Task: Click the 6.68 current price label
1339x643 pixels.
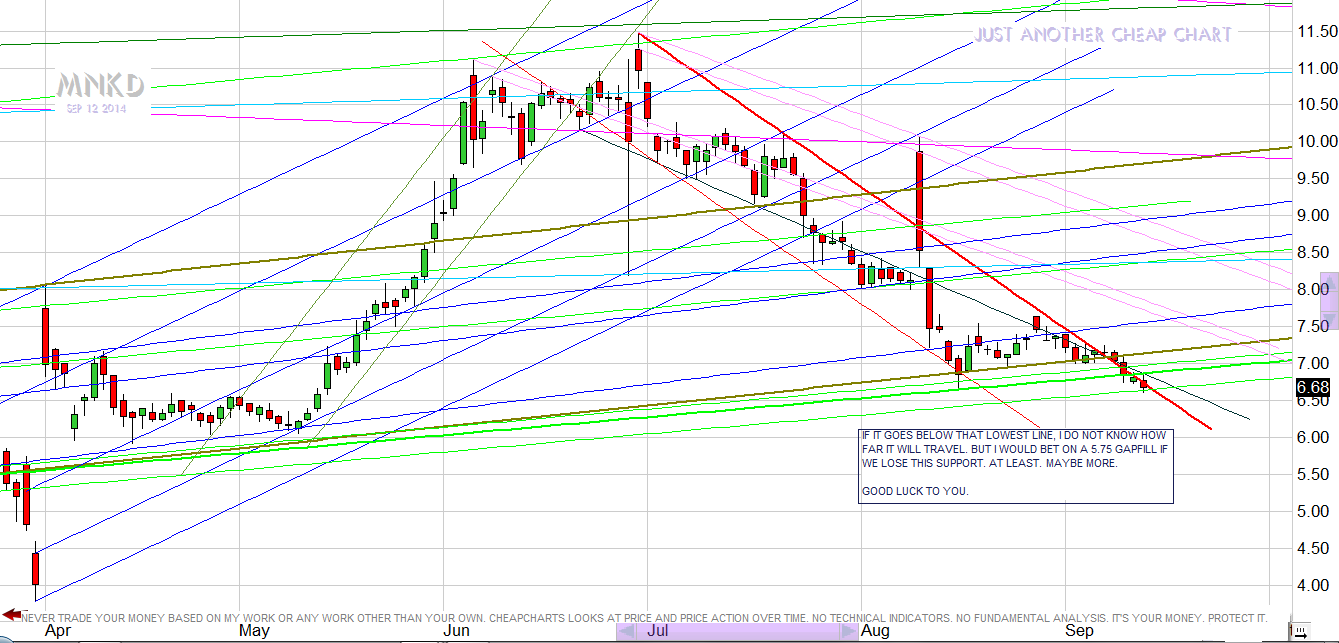Action: click(1312, 387)
